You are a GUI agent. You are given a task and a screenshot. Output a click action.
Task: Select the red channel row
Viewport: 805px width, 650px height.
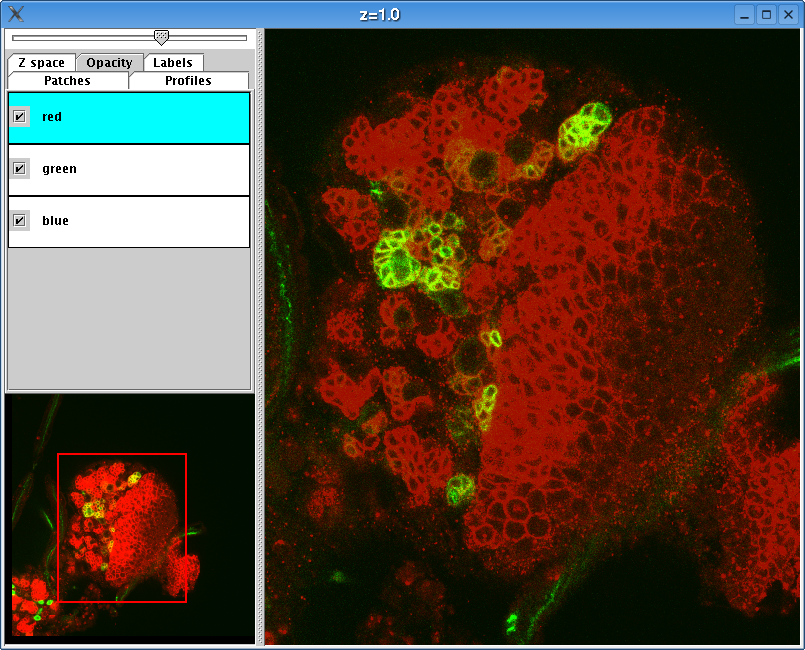140,117
